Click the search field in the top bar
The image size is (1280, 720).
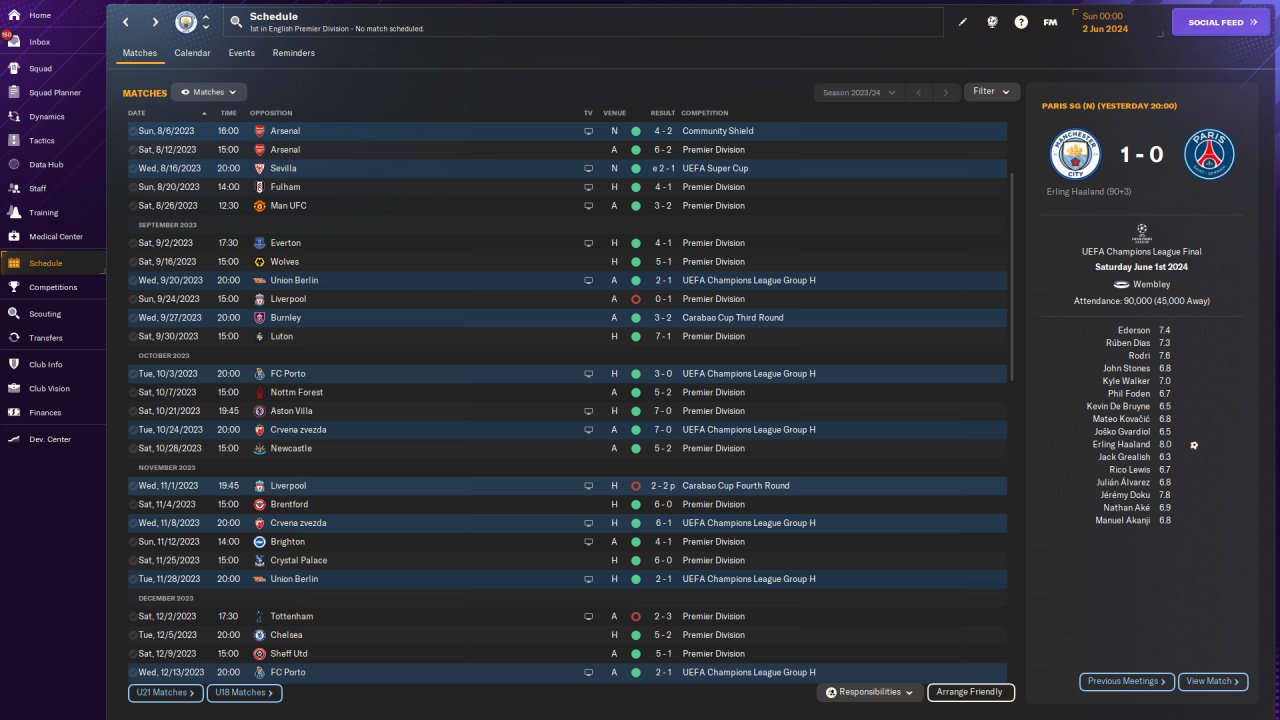[x=583, y=22]
